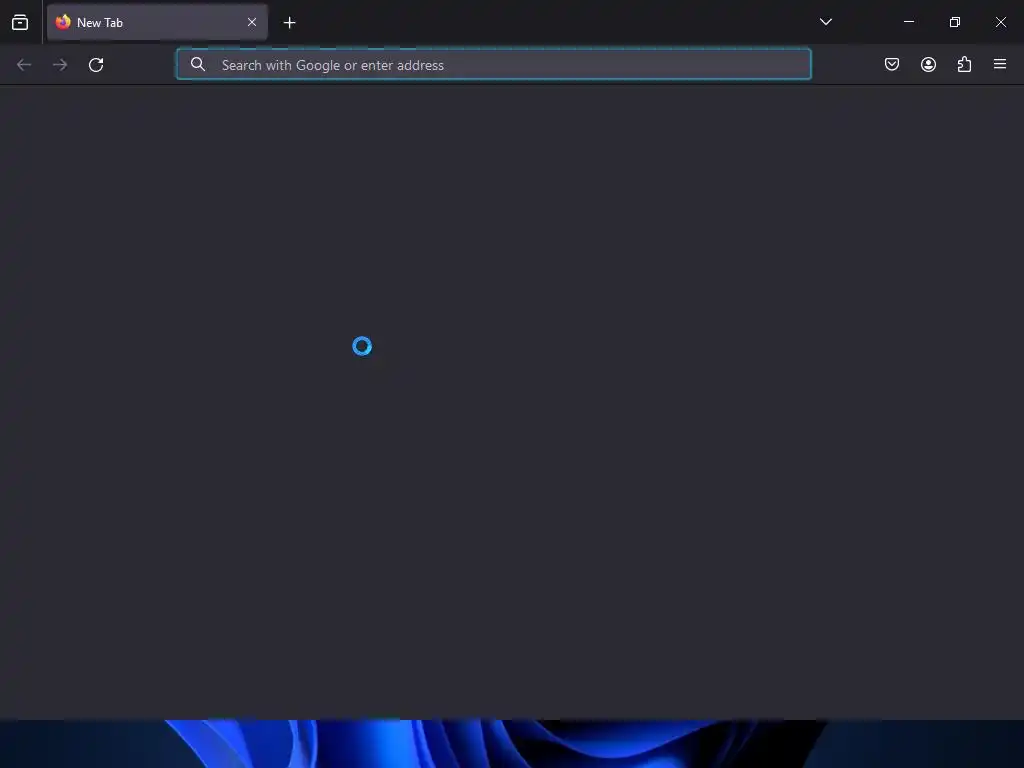Go forward one page arrow

tap(60, 65)
